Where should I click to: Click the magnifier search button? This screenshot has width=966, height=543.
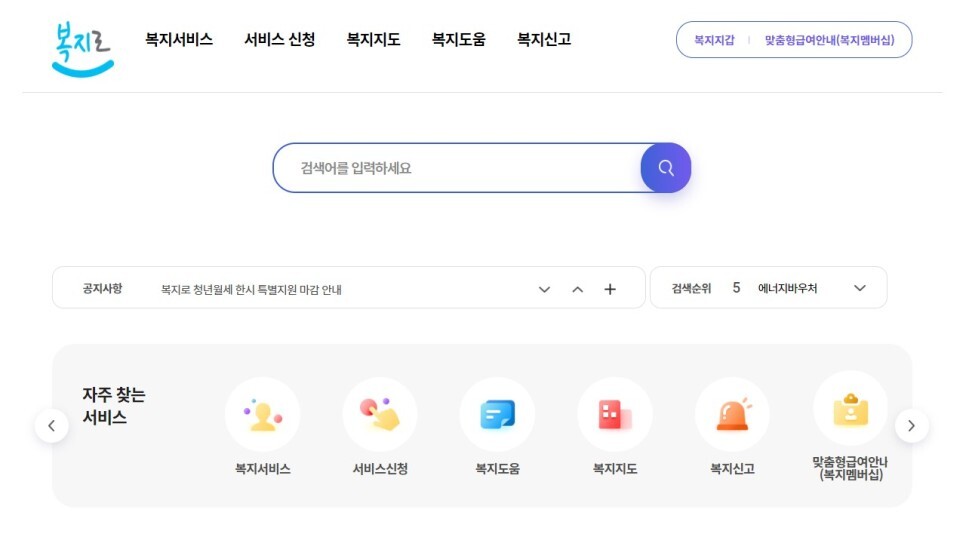[x=666, y=168]
